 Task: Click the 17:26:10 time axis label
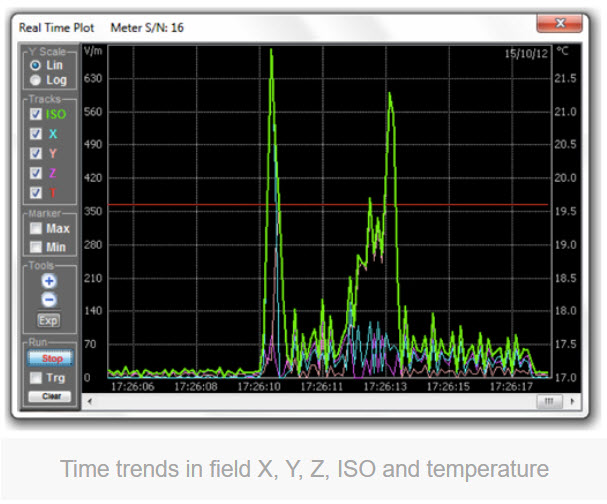pyautogui.click(x=259, y=386)
